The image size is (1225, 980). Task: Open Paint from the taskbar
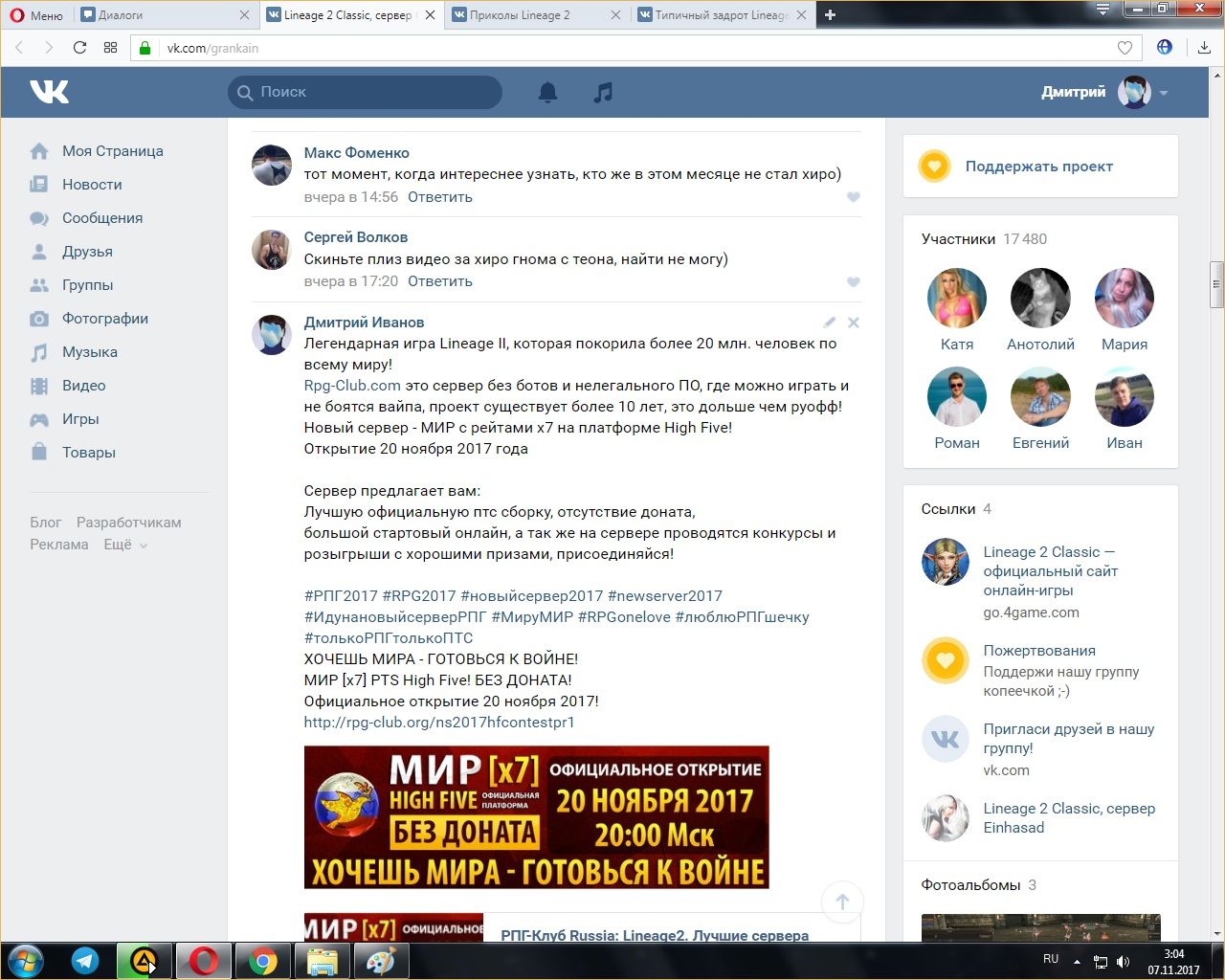click(381, 961)
